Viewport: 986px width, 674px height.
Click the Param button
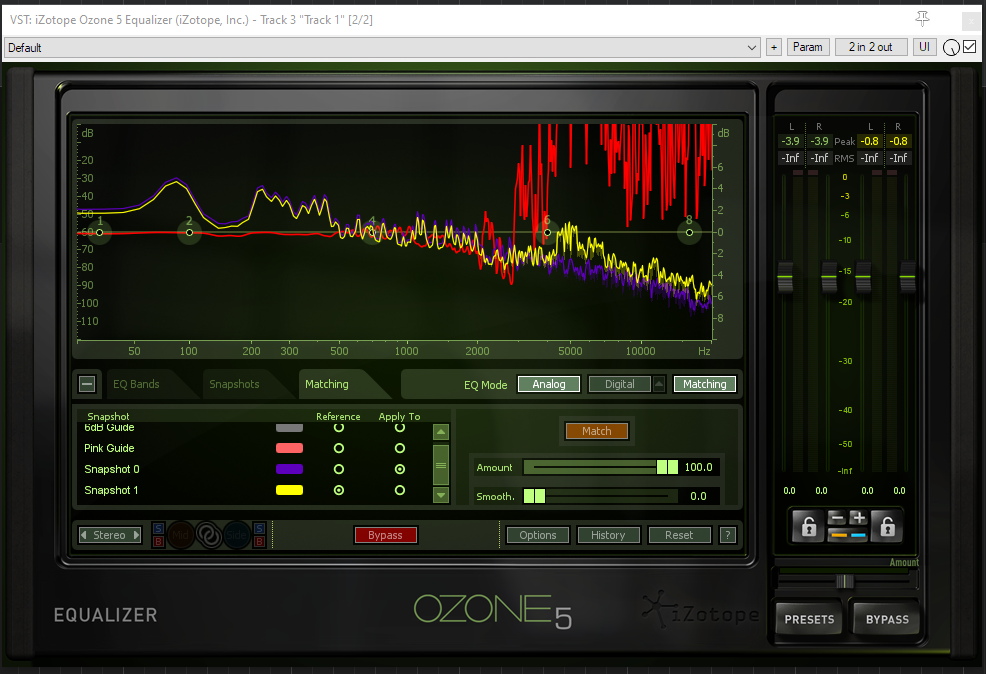[x=808, y=47]
